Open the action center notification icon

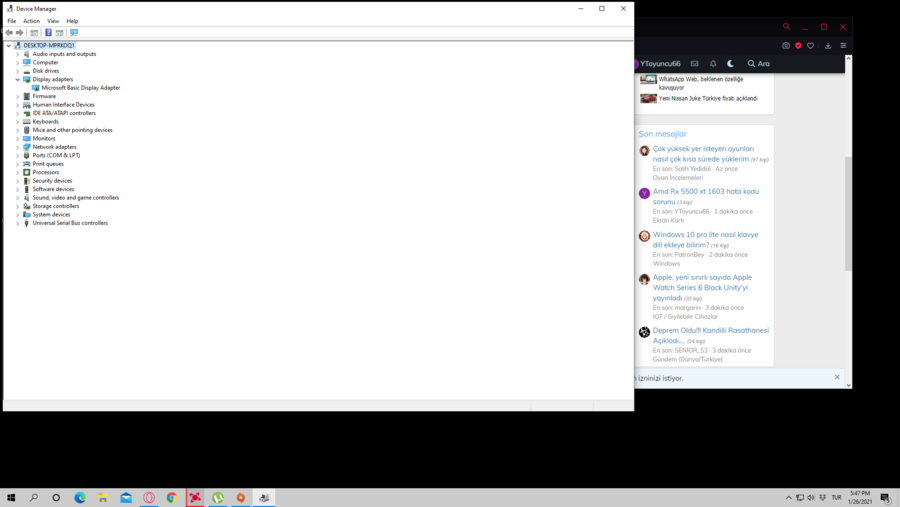(886, 498)
